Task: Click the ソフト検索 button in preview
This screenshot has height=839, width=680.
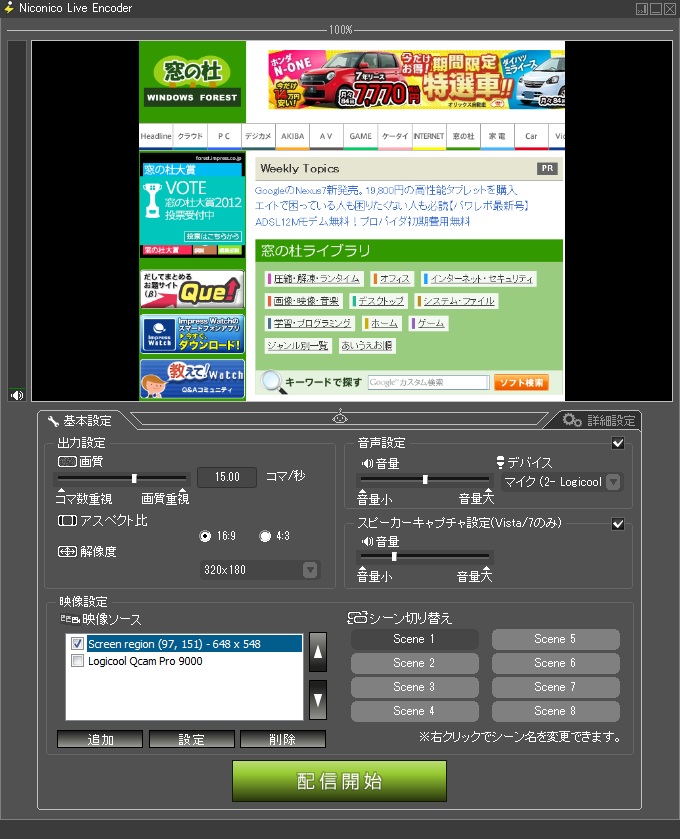Action: click(521, 382)
